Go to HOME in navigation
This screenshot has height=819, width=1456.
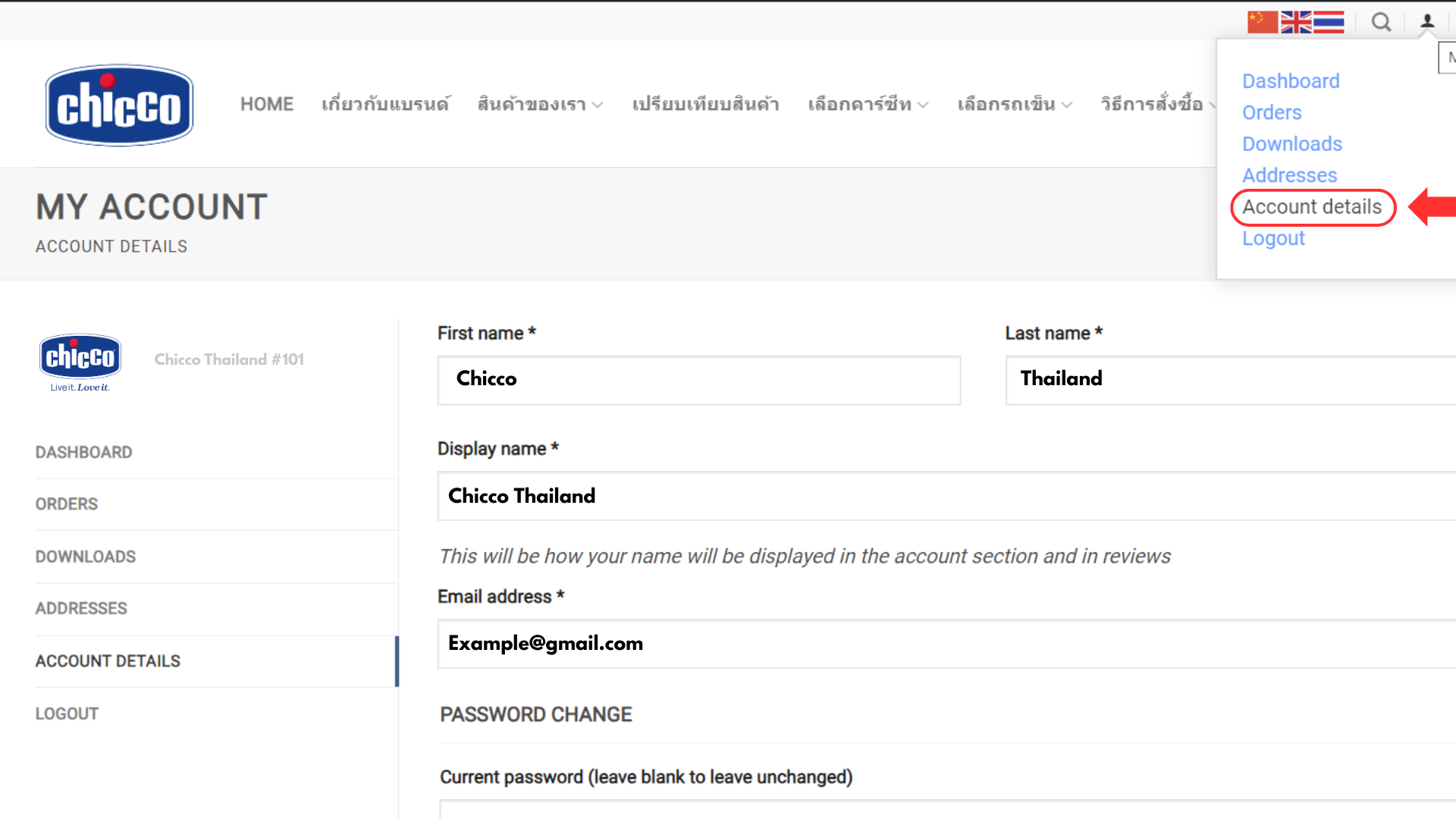pos(267,104)
